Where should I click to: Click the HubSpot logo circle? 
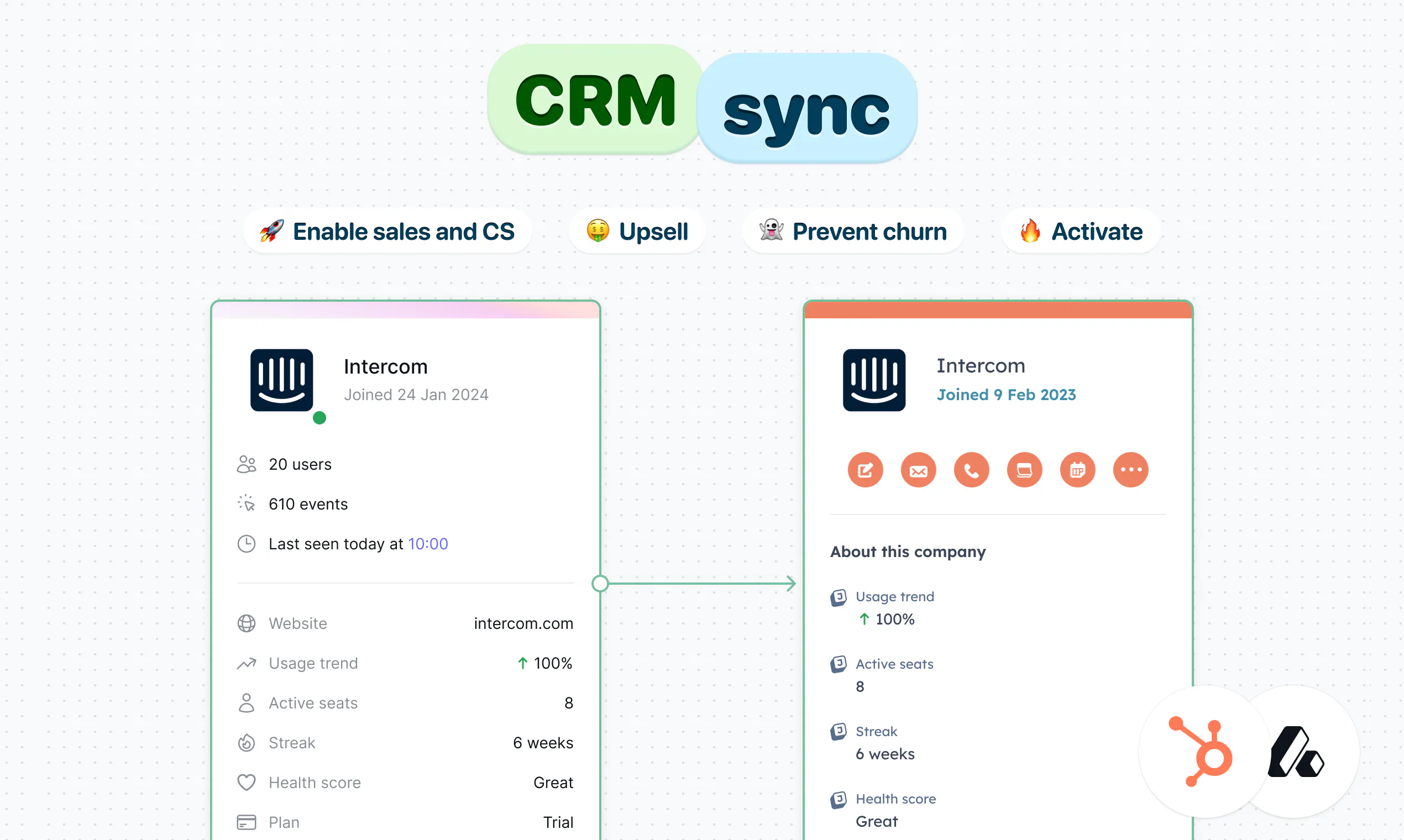tap(1204, 752)
